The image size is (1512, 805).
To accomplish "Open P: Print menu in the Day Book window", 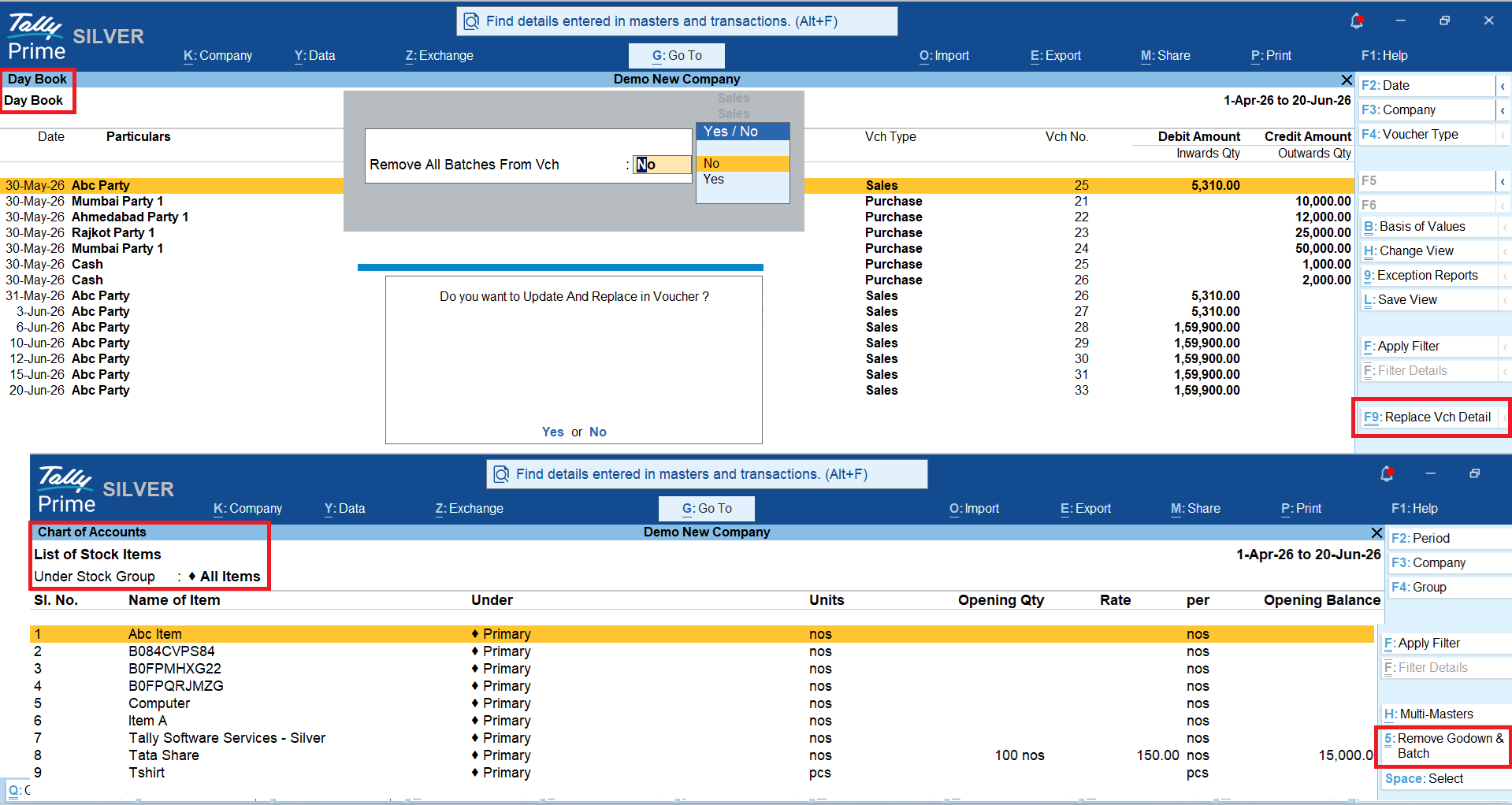I will point(1271,56).
